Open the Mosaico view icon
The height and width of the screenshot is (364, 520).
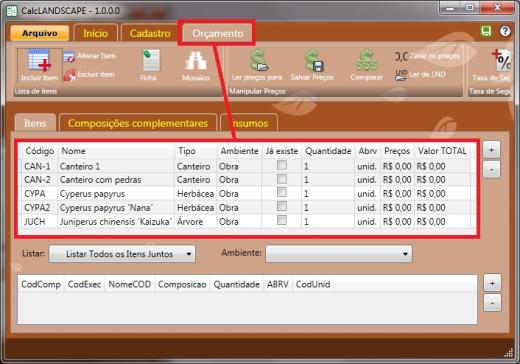pos(196,61)
